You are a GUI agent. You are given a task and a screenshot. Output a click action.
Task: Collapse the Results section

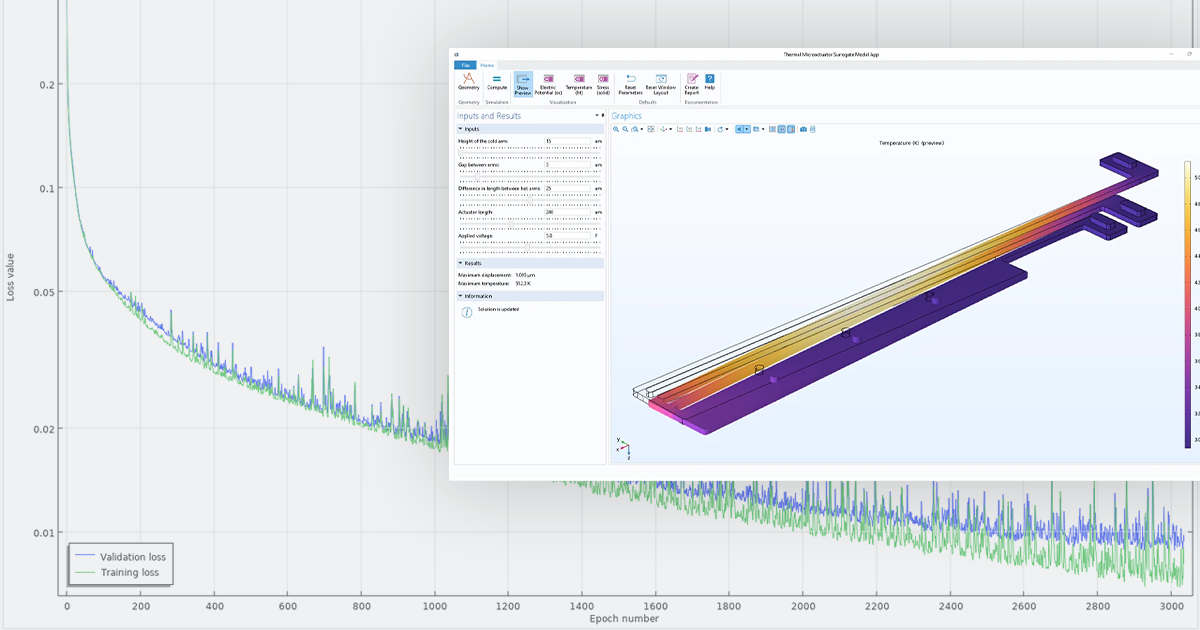click(460, 263)
